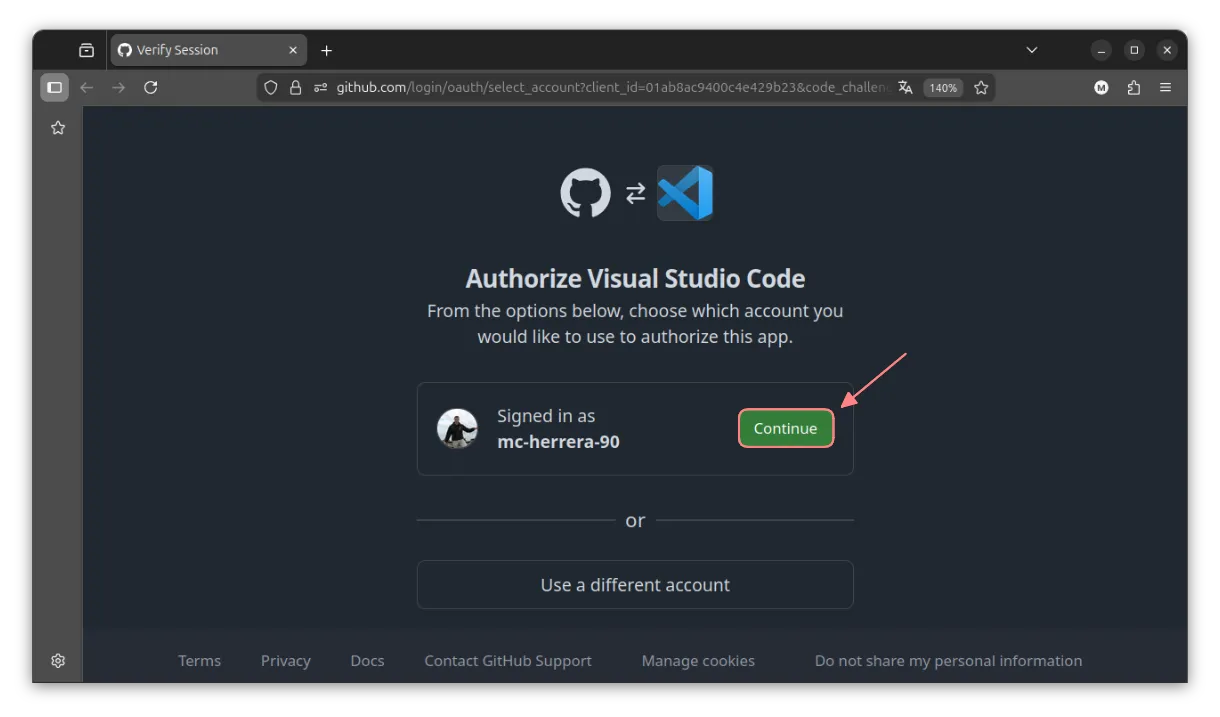This screenshot has width=1220, height=717.
Task: Open the Privacy footer link
Action: pos(285,661)
